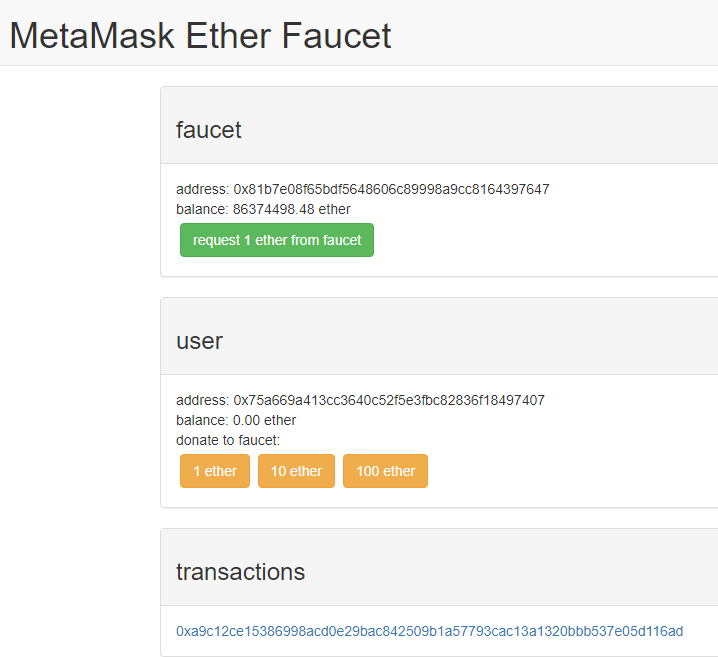The image size is (718, 657).
Task: Click the user address value 0x75a669a4…
Action: click(389, 400)
